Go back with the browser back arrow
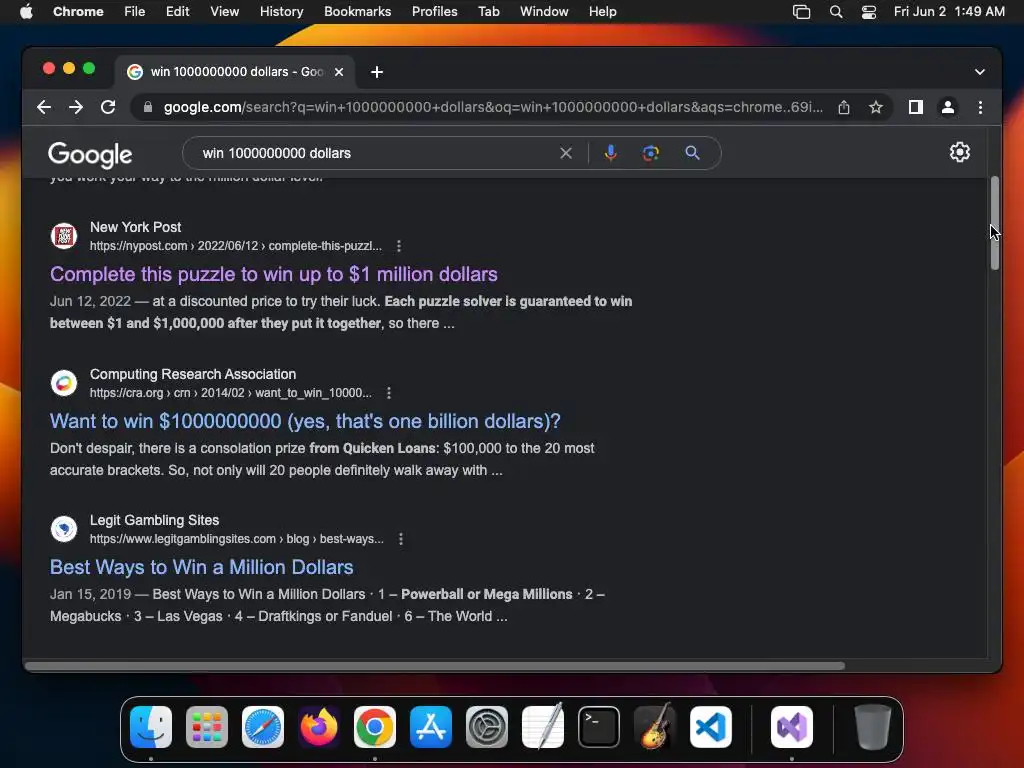Screen dimensions: 1024x768 [44, 107]
